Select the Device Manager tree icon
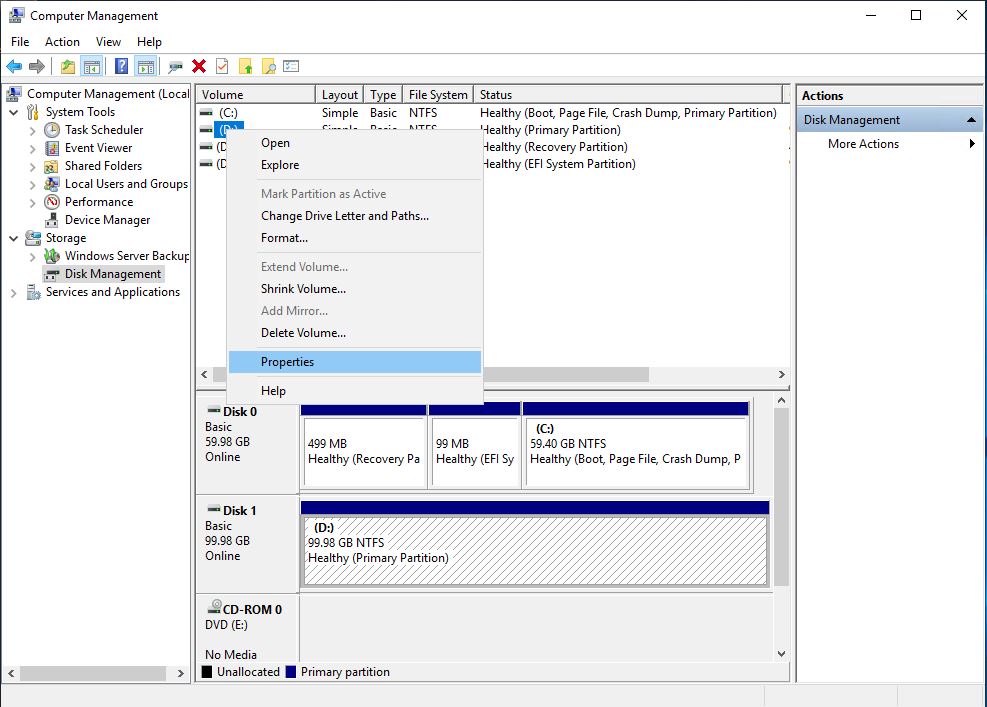Screen dimensions: 987x707 [x=52, y=220]
